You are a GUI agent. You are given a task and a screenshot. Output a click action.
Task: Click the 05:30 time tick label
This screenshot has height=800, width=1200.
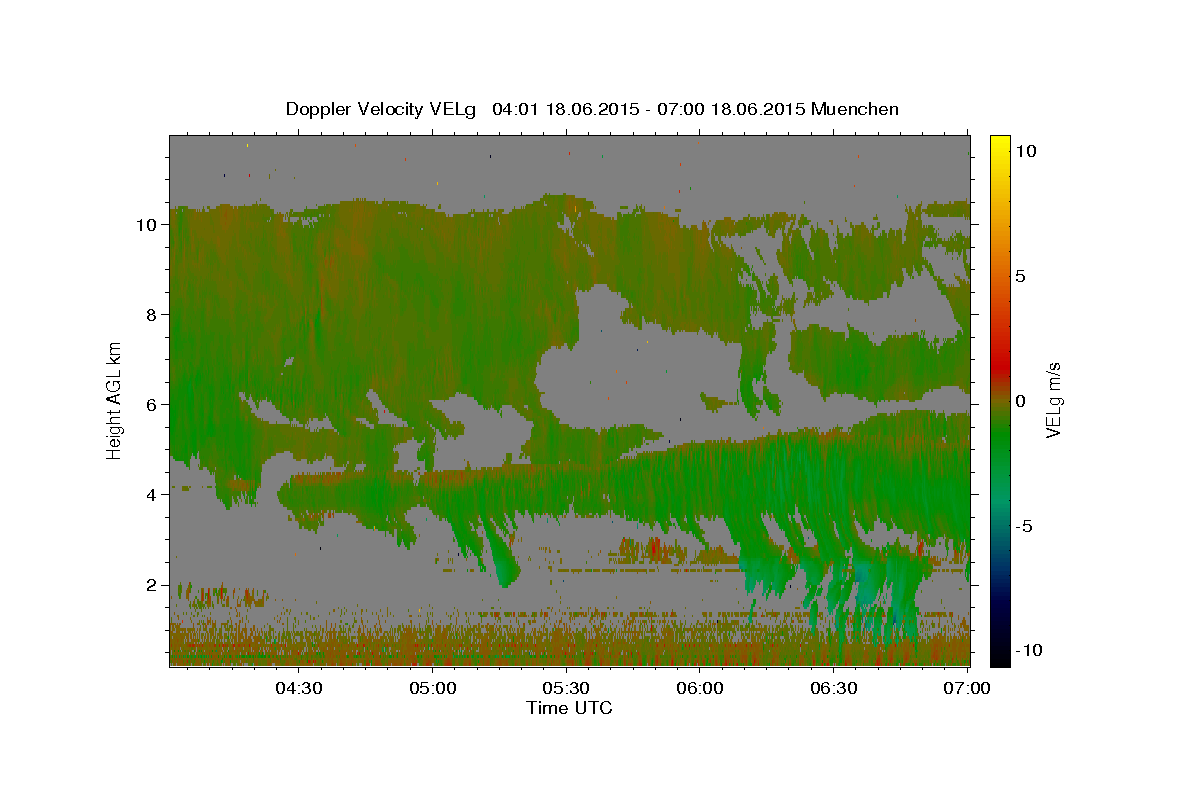[566, 688]
